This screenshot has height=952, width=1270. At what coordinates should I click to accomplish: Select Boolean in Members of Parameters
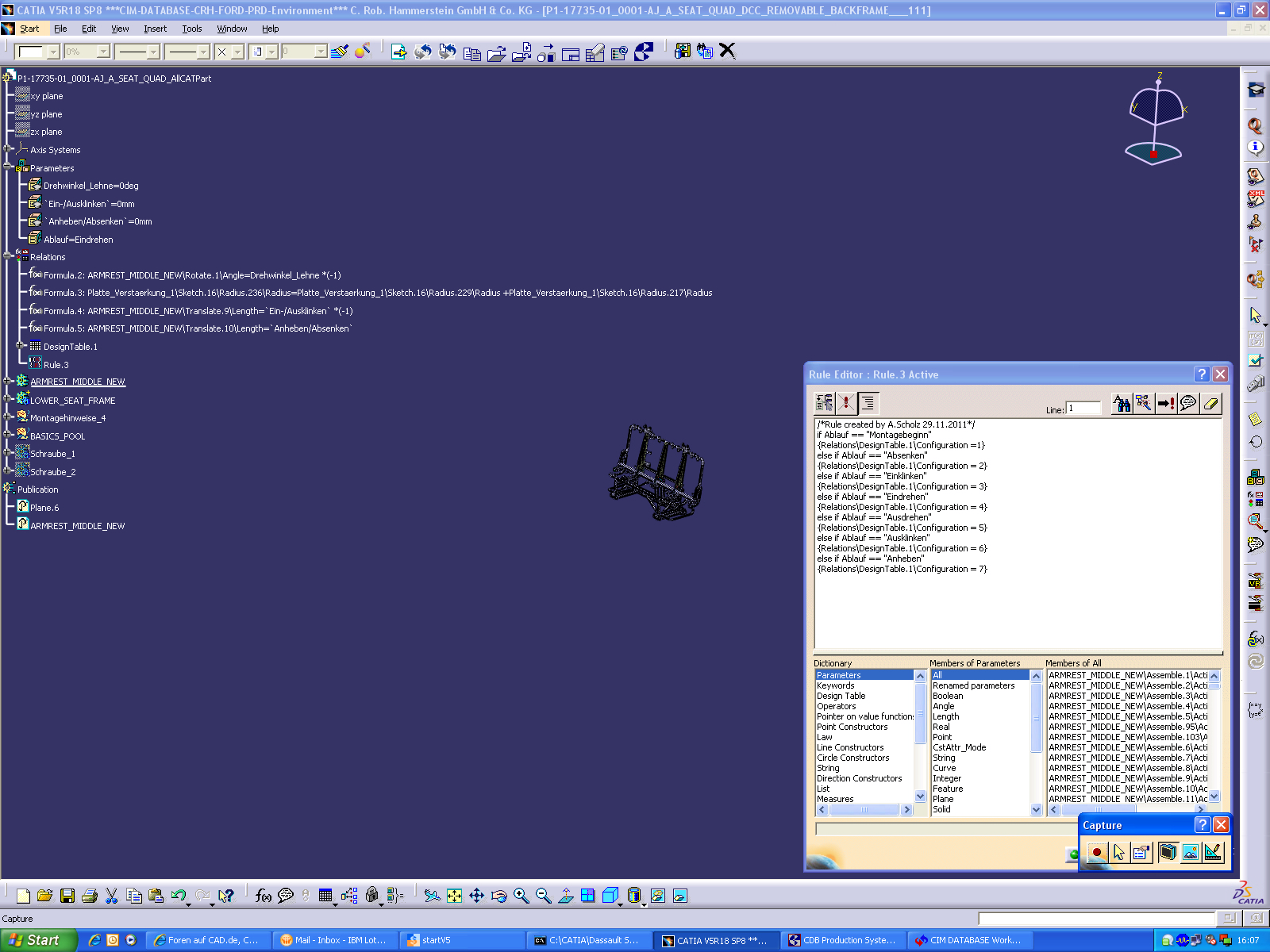[x=948, y=696]
